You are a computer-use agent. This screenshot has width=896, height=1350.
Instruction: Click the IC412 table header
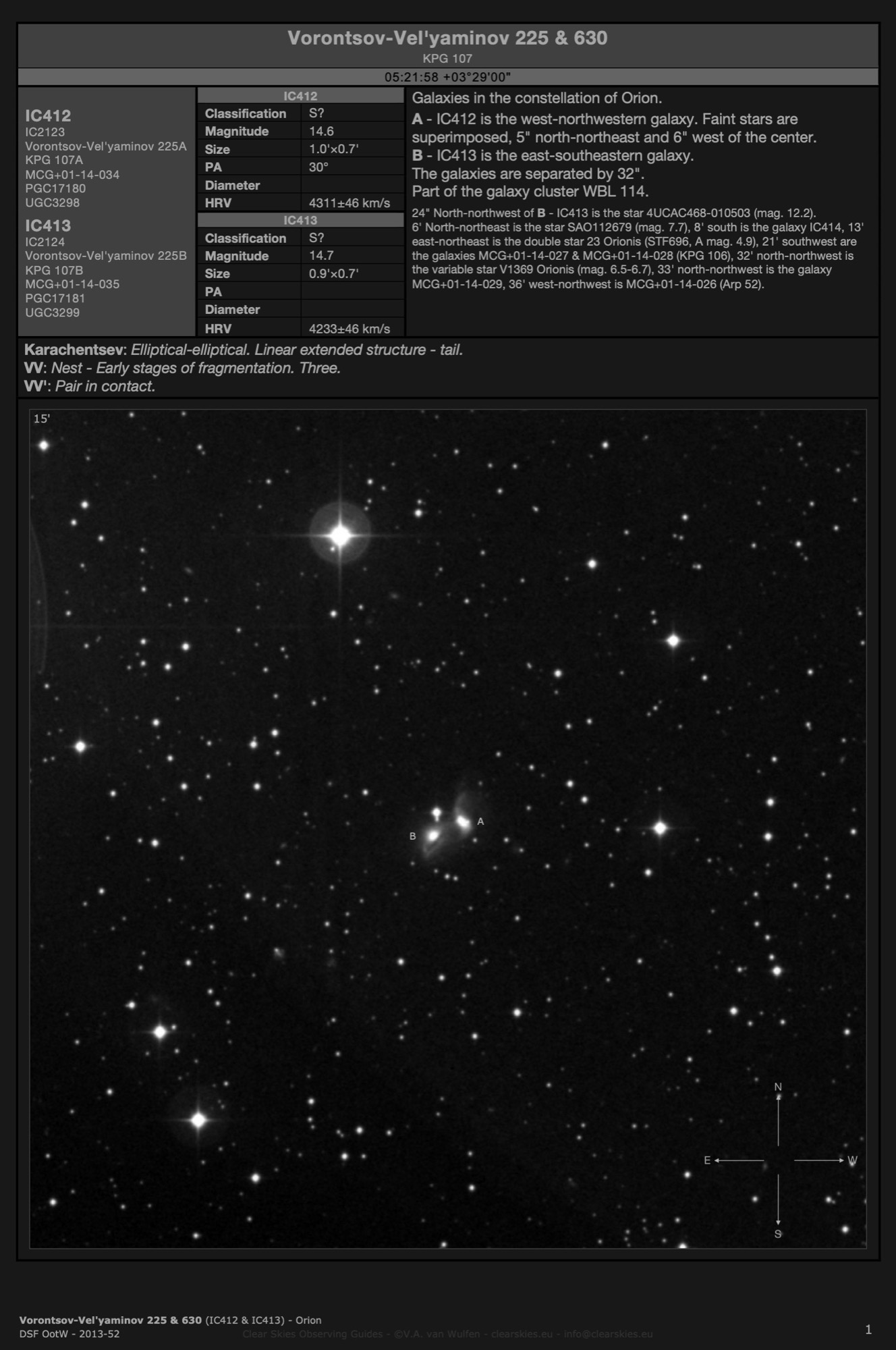[300, 96]
